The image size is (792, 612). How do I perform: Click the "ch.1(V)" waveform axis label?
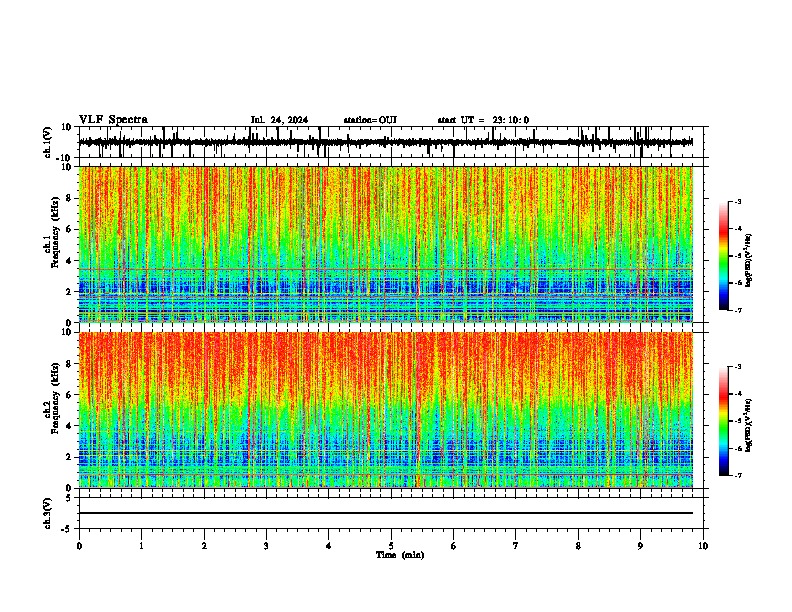point(48,142)
